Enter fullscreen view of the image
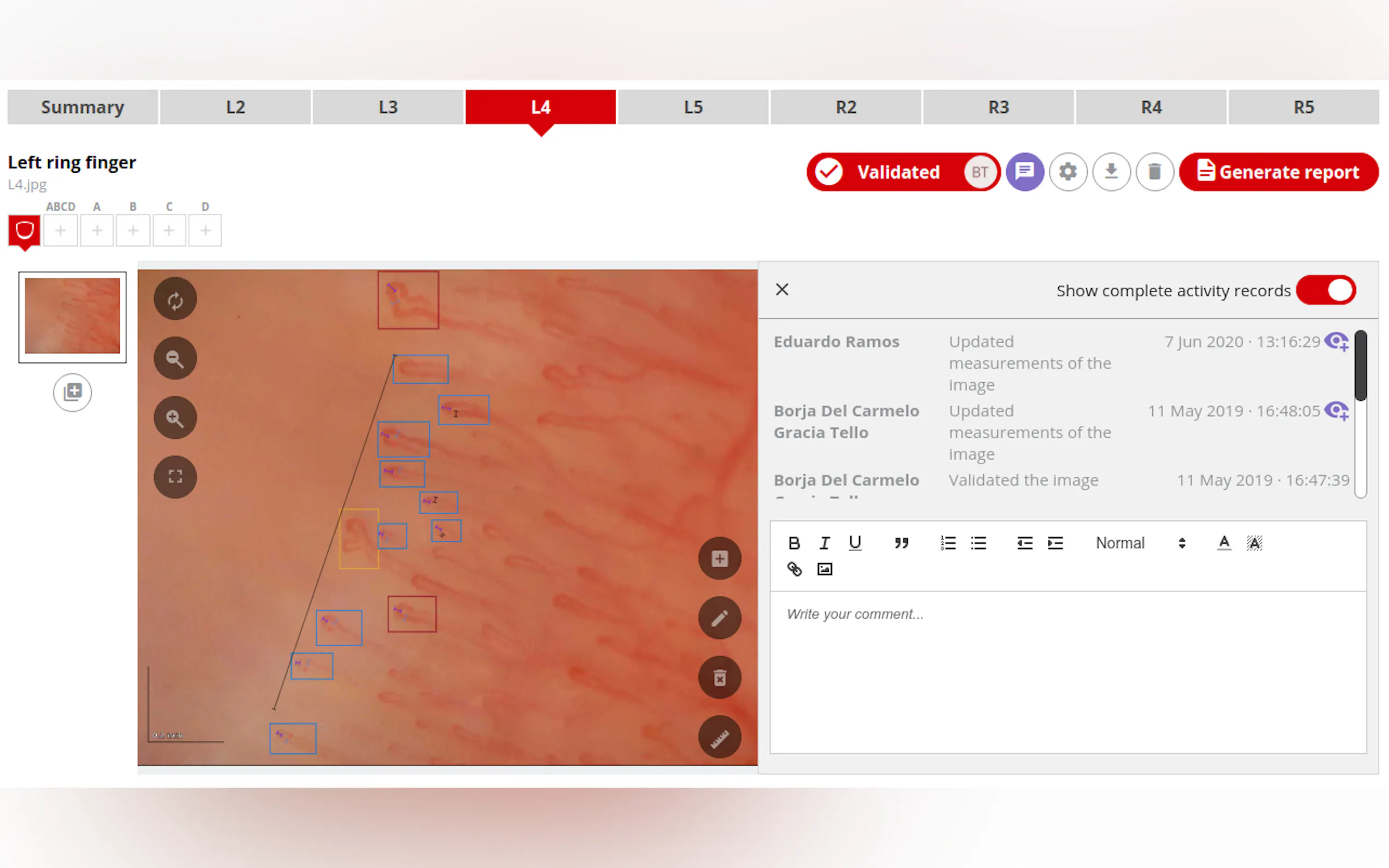The image size is (1389, 868). (175, 477)
